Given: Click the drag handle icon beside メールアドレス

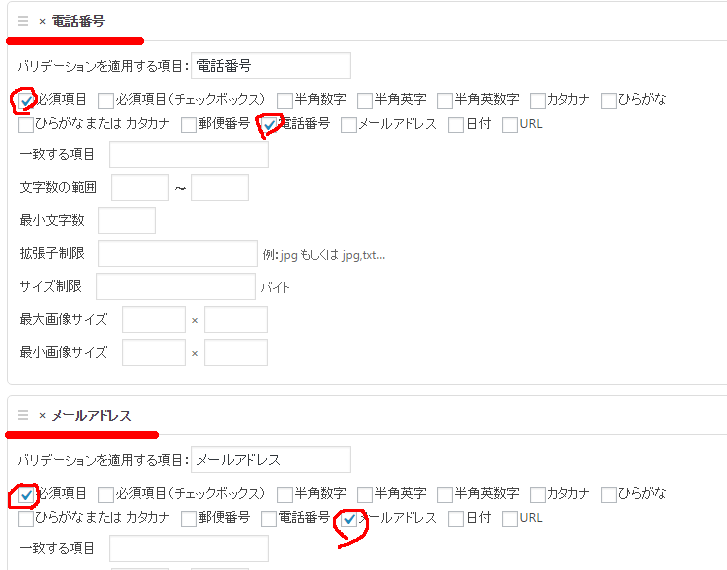Looking at the screenshot, I should [x=23, y=415].
